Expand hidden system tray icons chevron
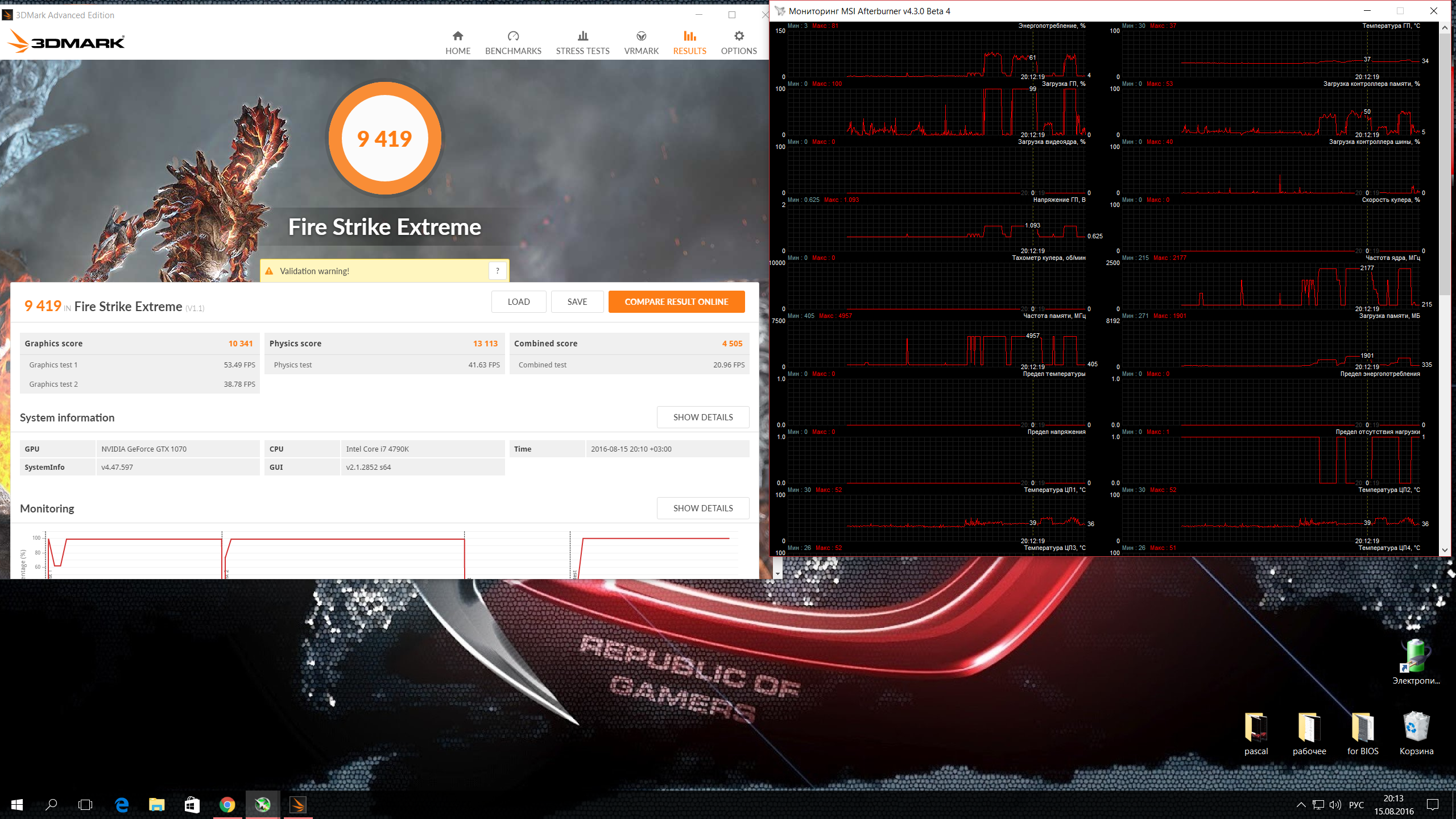The image size is (1456, 819). [x=1301, y=805]
